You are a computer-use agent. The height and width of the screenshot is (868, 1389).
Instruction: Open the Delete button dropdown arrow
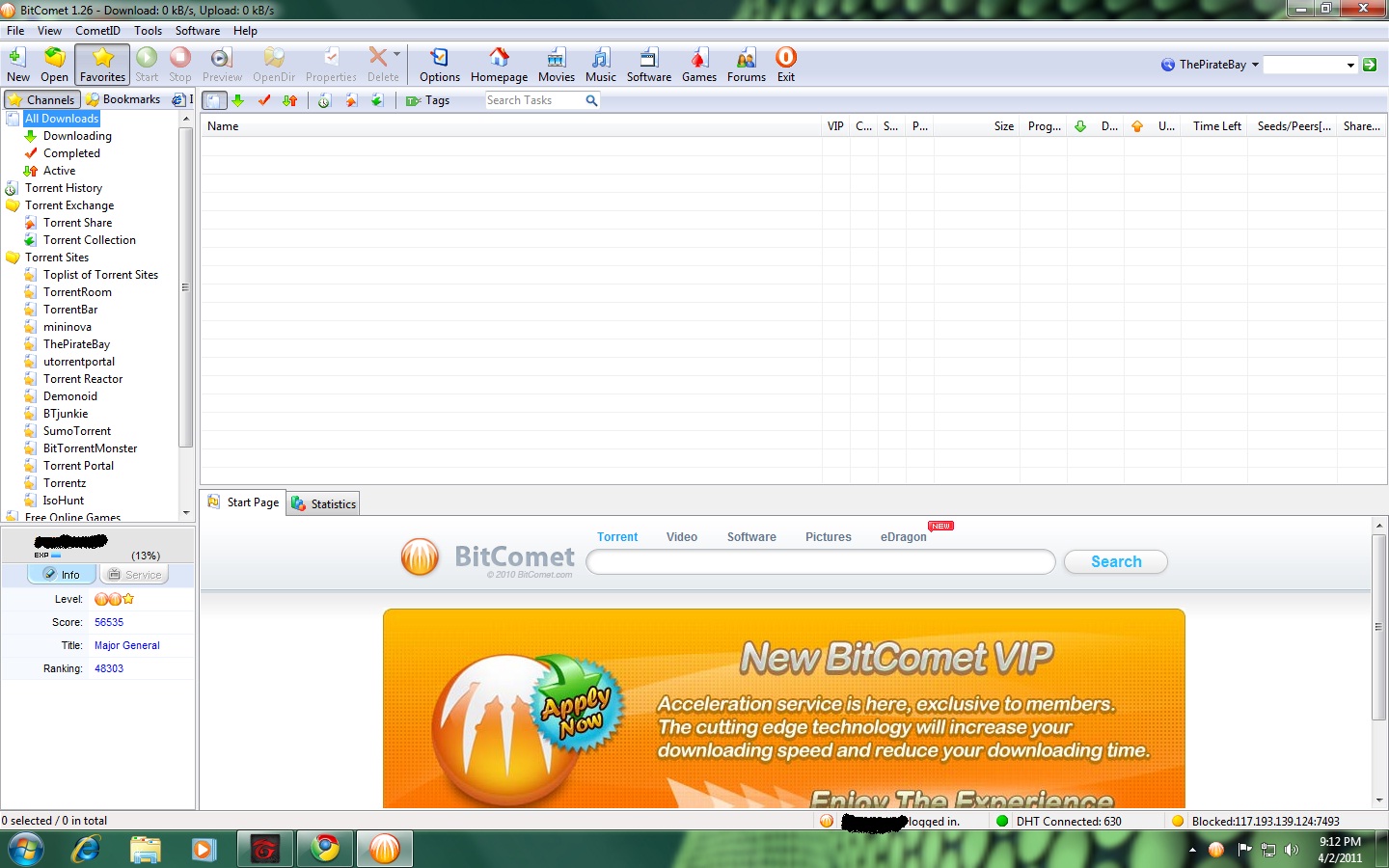tap(397, 55)
